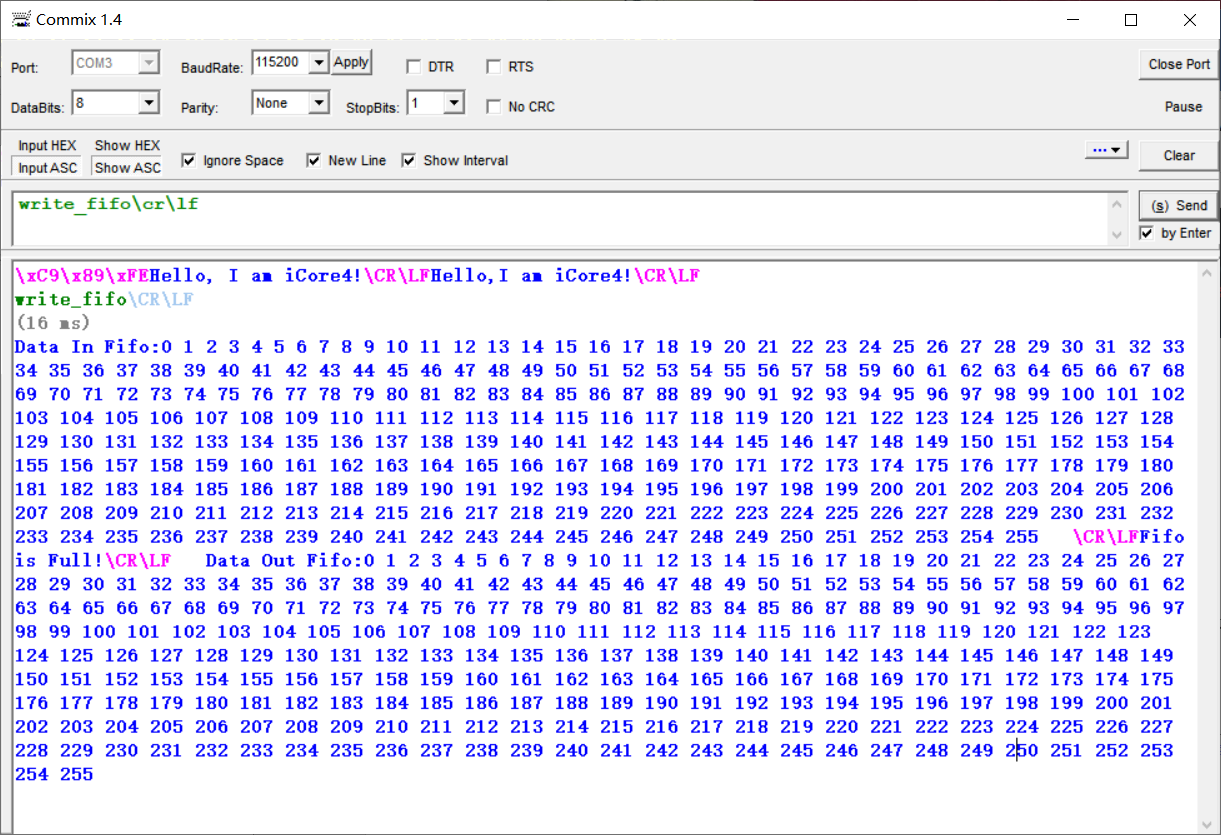Disable the New Line checkbox

click(x=314, y=160)
